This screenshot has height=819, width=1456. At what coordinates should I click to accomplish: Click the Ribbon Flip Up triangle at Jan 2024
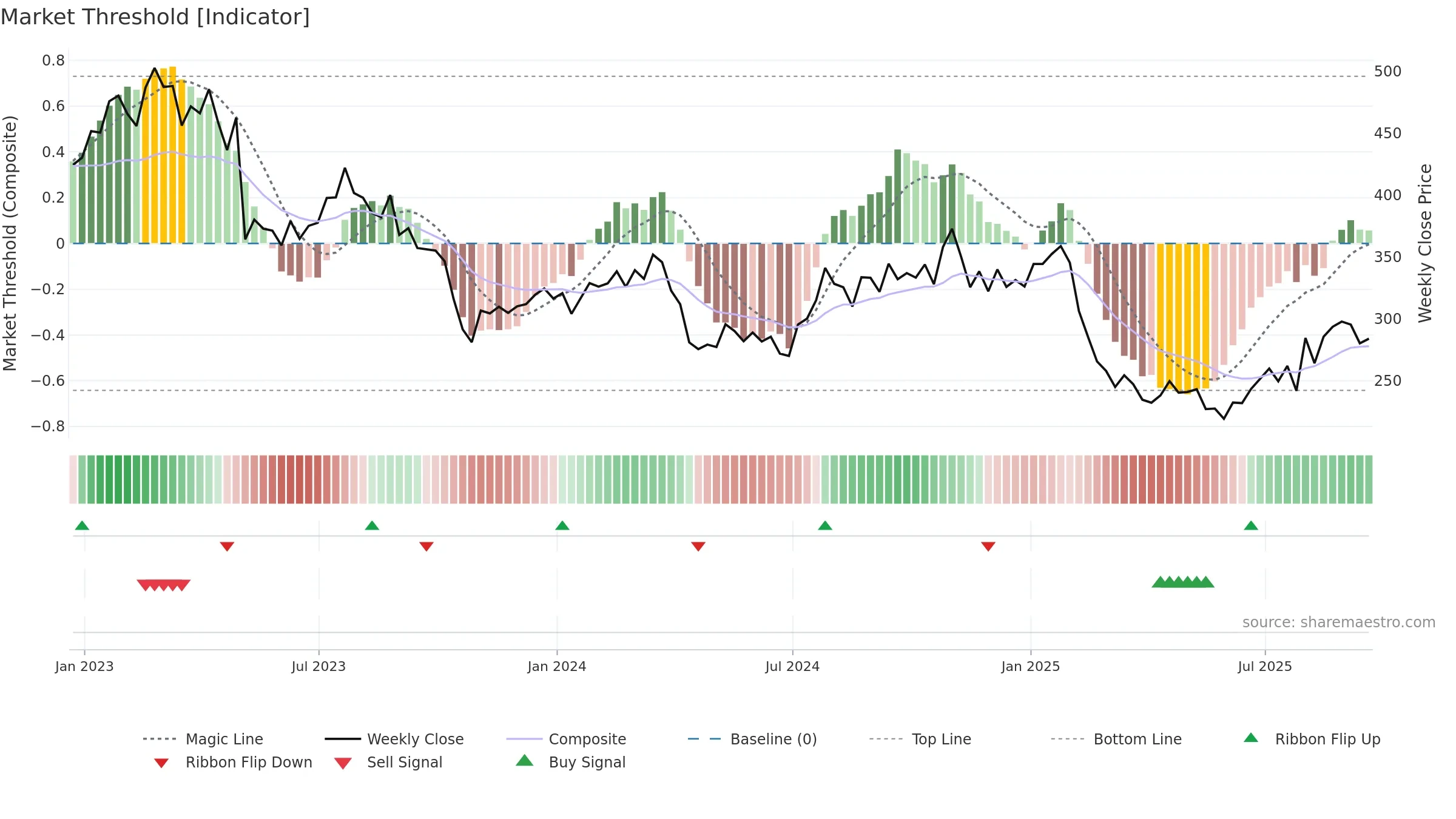(562, 525)
